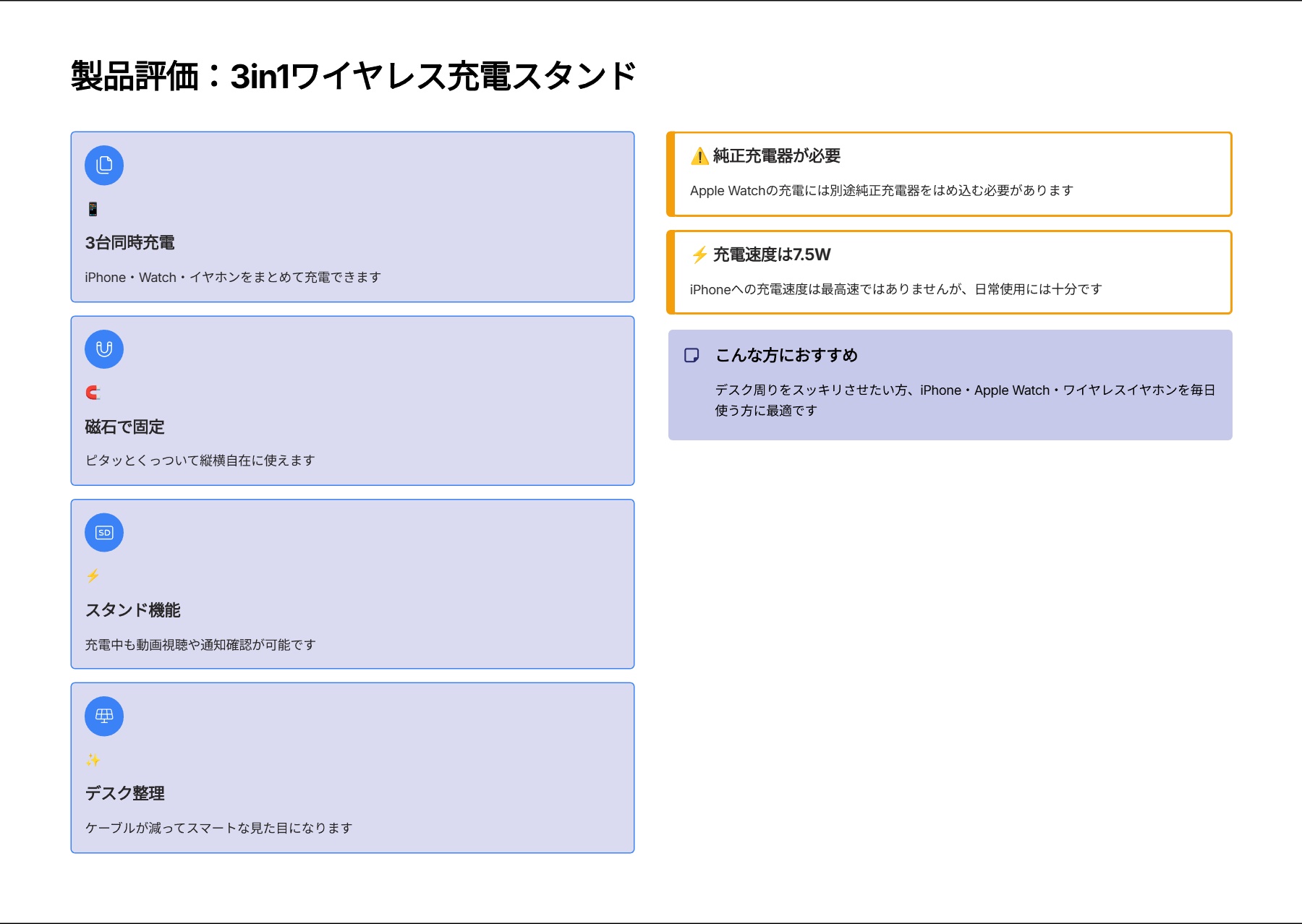Click the smartphone emoji above 3台同時充電
The height and width of the screenshot is (924, 1302).
point(93,209)
